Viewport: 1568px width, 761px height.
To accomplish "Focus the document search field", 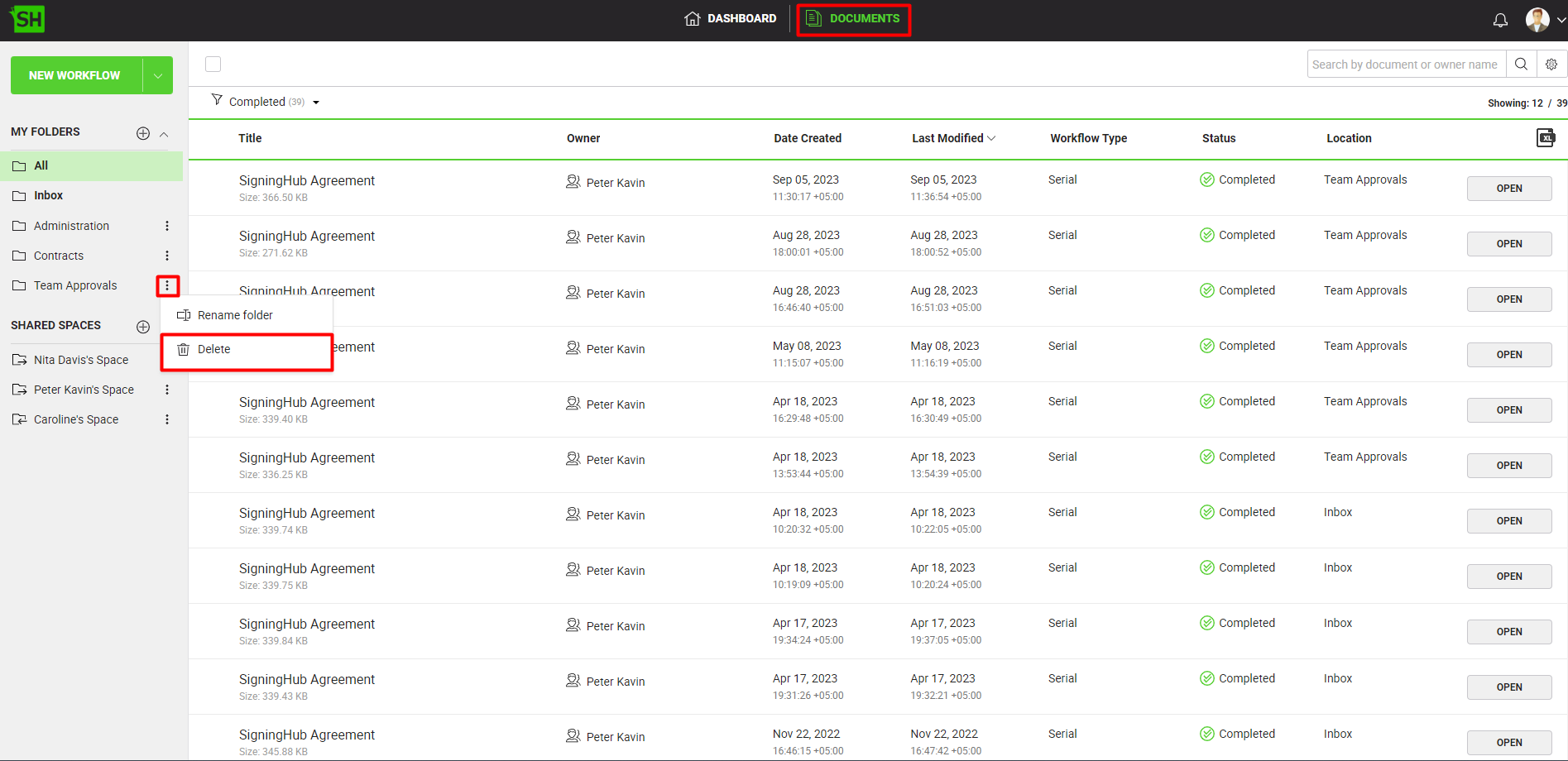I will coord(1405,65).
